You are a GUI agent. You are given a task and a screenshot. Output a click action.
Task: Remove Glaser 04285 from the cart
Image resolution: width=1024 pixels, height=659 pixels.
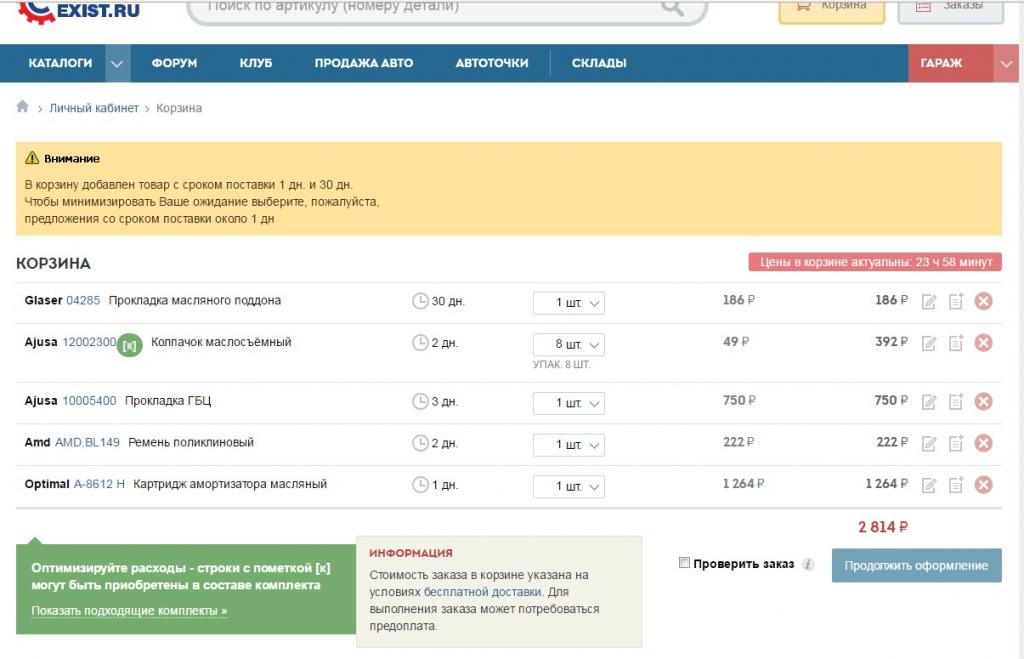click(984, 301)
